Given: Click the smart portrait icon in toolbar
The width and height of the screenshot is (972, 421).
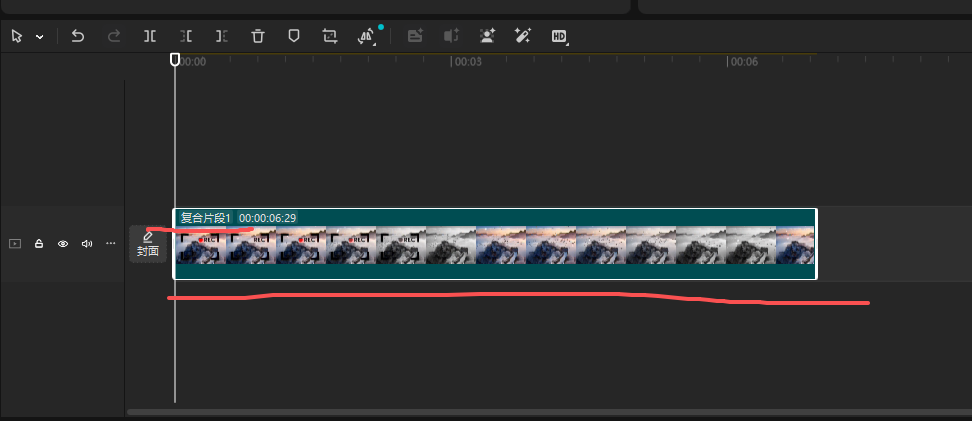Looking at the screenshot, I should 487,36.
